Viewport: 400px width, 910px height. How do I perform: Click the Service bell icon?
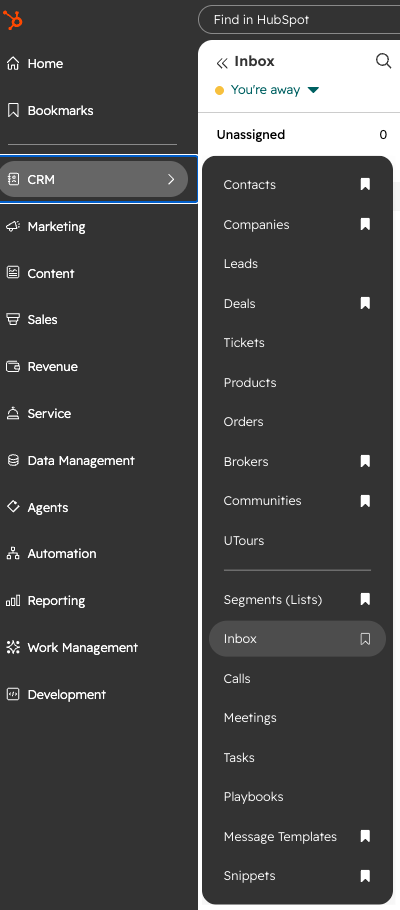click(13, 413)
